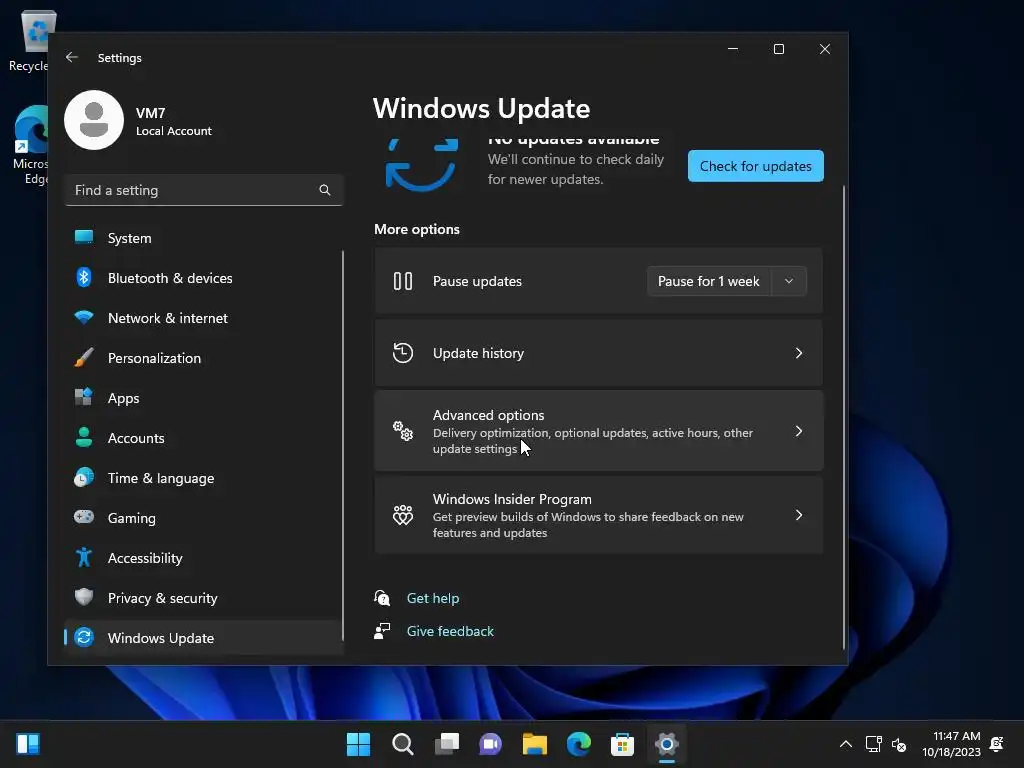Viewport: 1024px width, 768px height.
Task: Launch File Explorer from taskbar
Action: tap(534, 744)
